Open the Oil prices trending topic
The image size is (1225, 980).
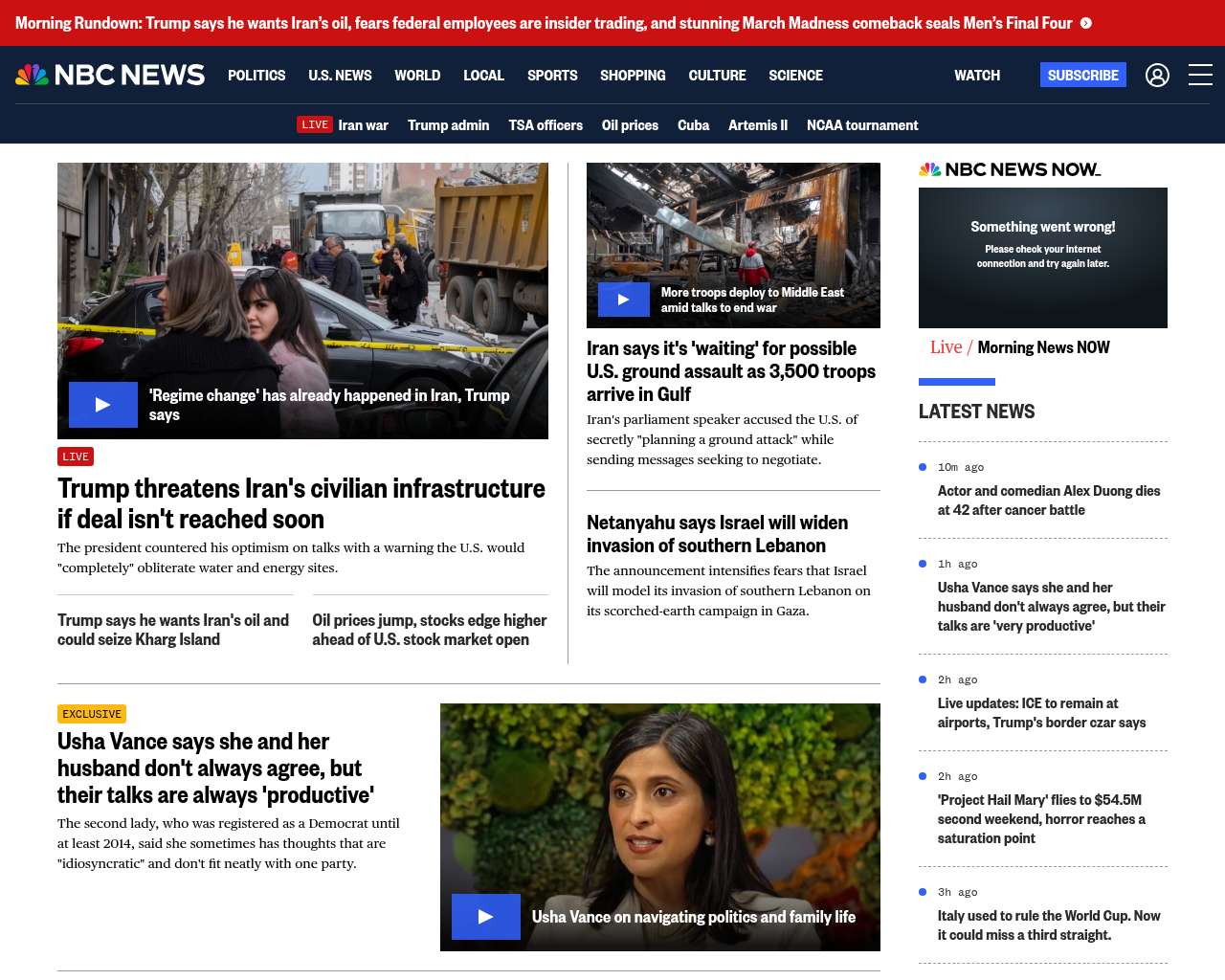coord(630,124)
